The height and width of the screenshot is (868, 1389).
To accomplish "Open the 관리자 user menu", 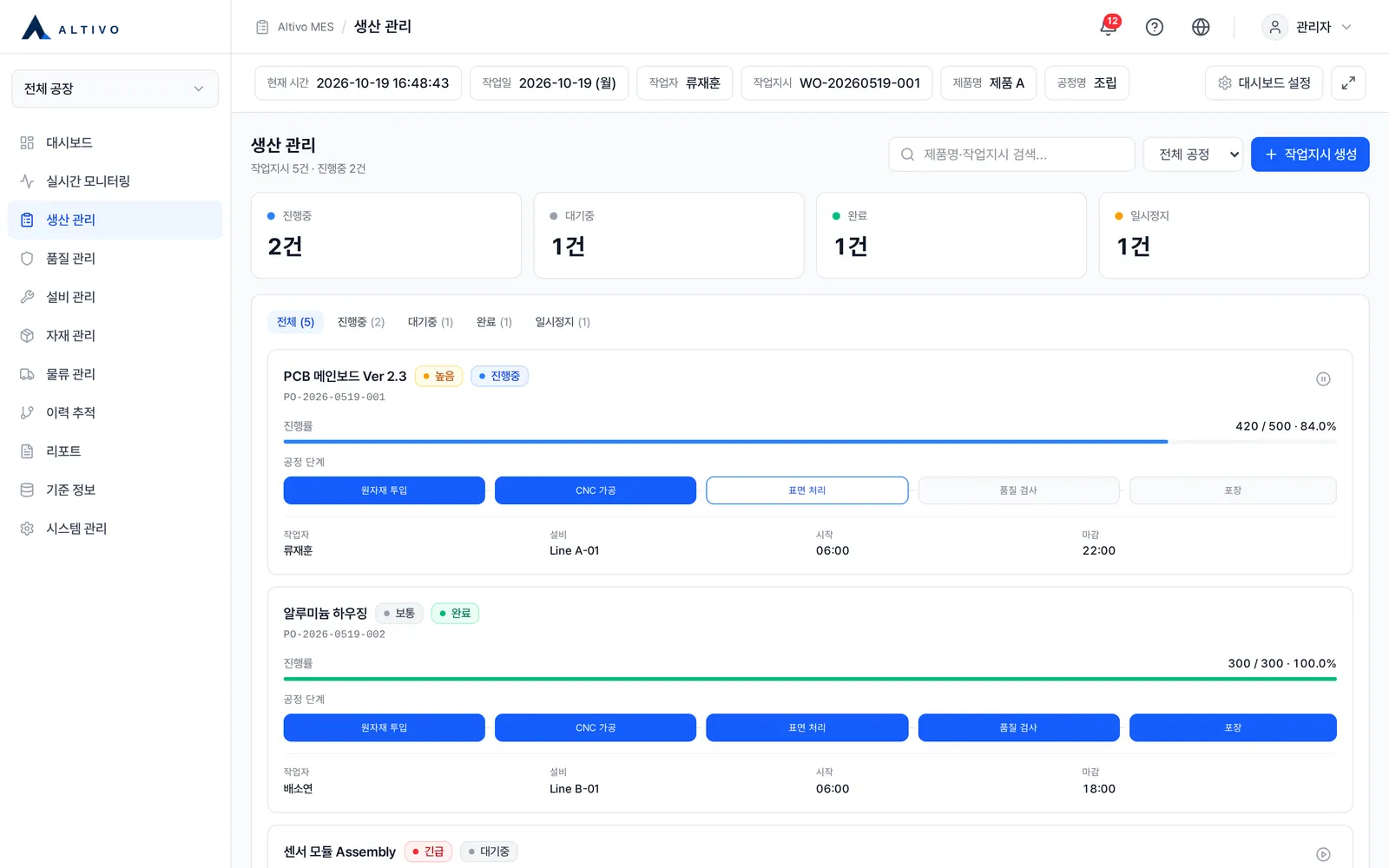I will [1307, 27].
